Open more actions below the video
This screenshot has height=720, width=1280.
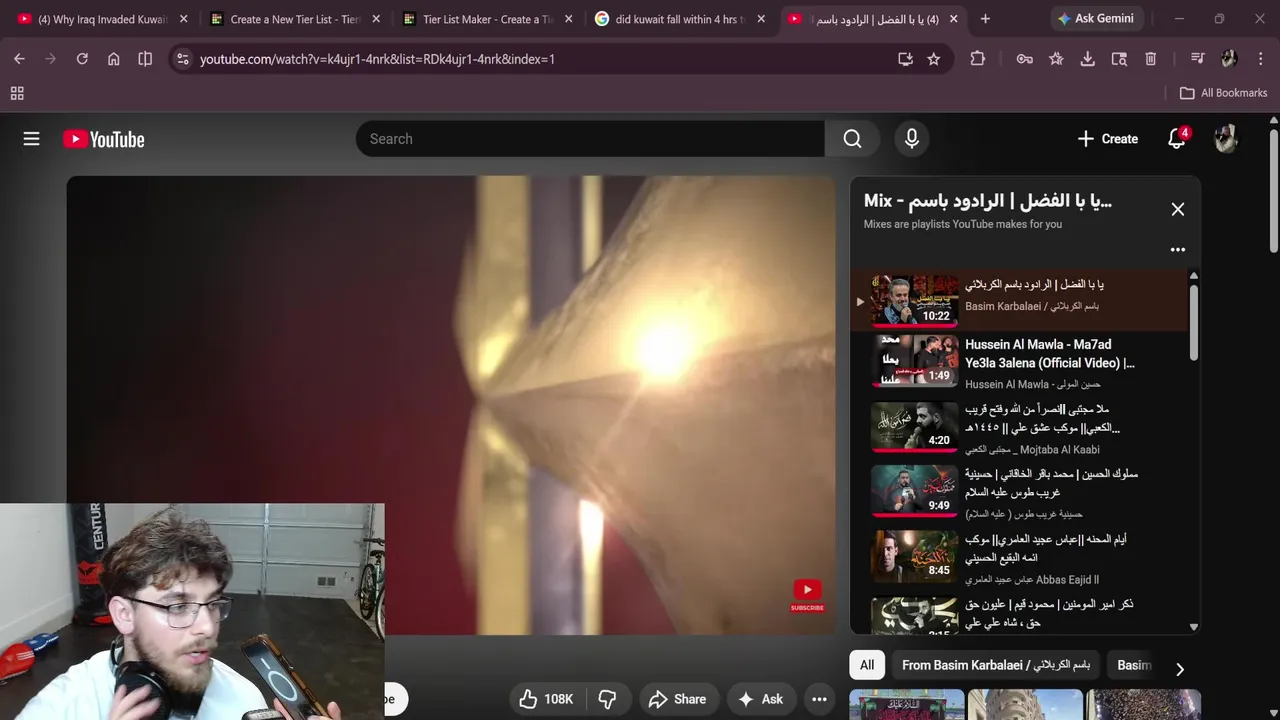(x=819, y=699)
